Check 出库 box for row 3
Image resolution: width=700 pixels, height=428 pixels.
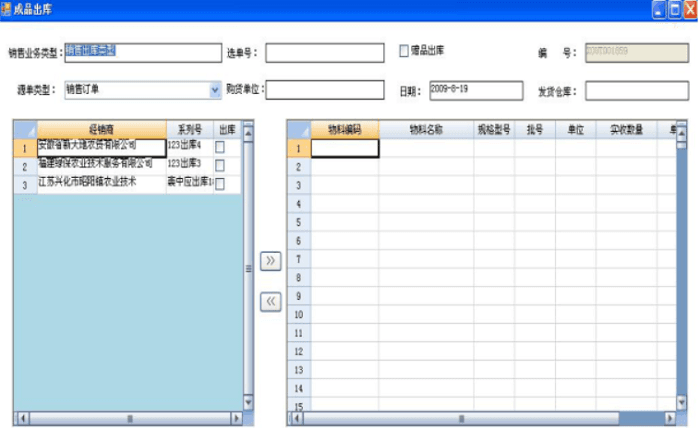pyautogui.click(x=220, y=183)
